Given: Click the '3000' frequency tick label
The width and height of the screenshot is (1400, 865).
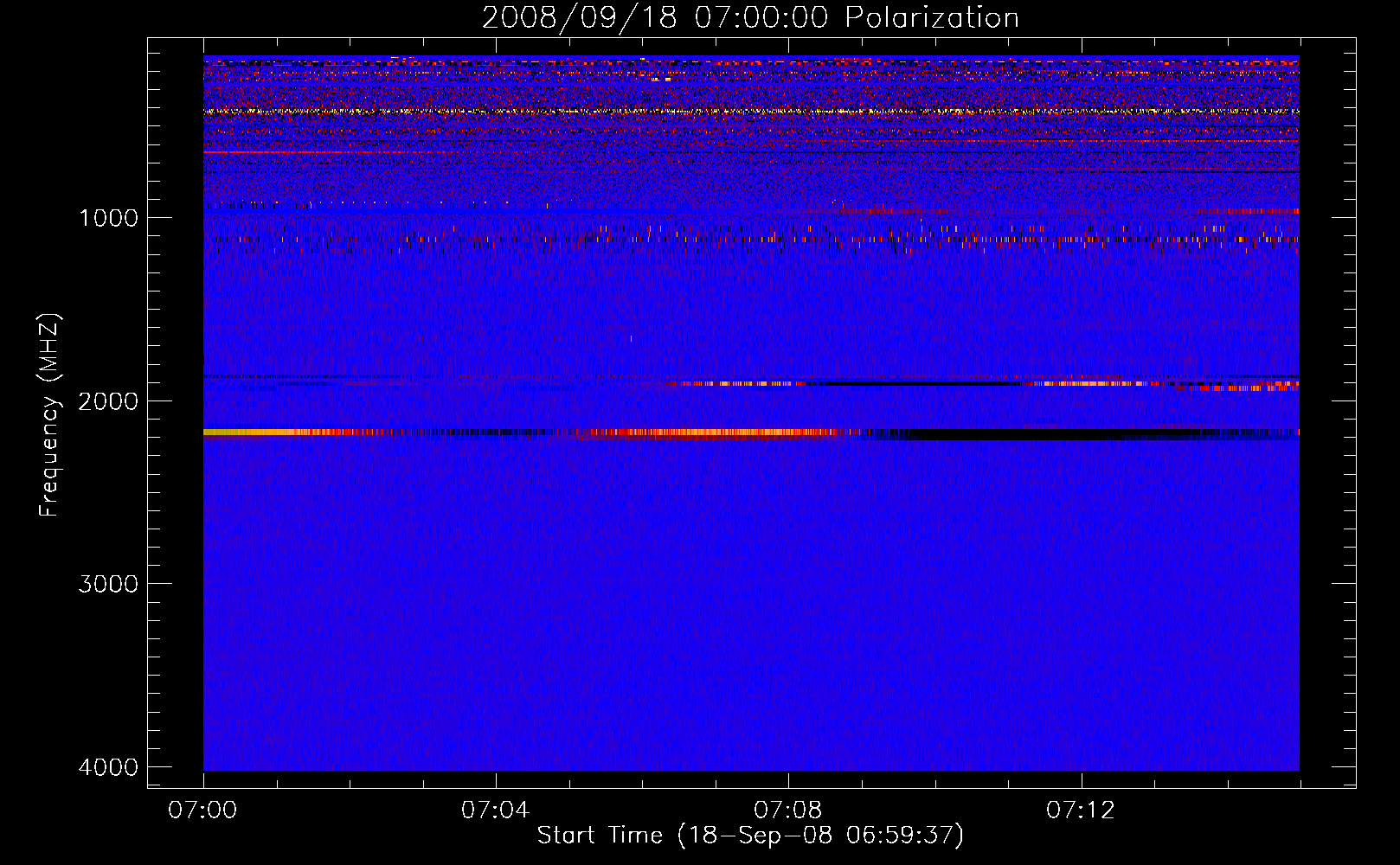Looking at the screenshot, I should pyautogui.click(x=108, y=584).
